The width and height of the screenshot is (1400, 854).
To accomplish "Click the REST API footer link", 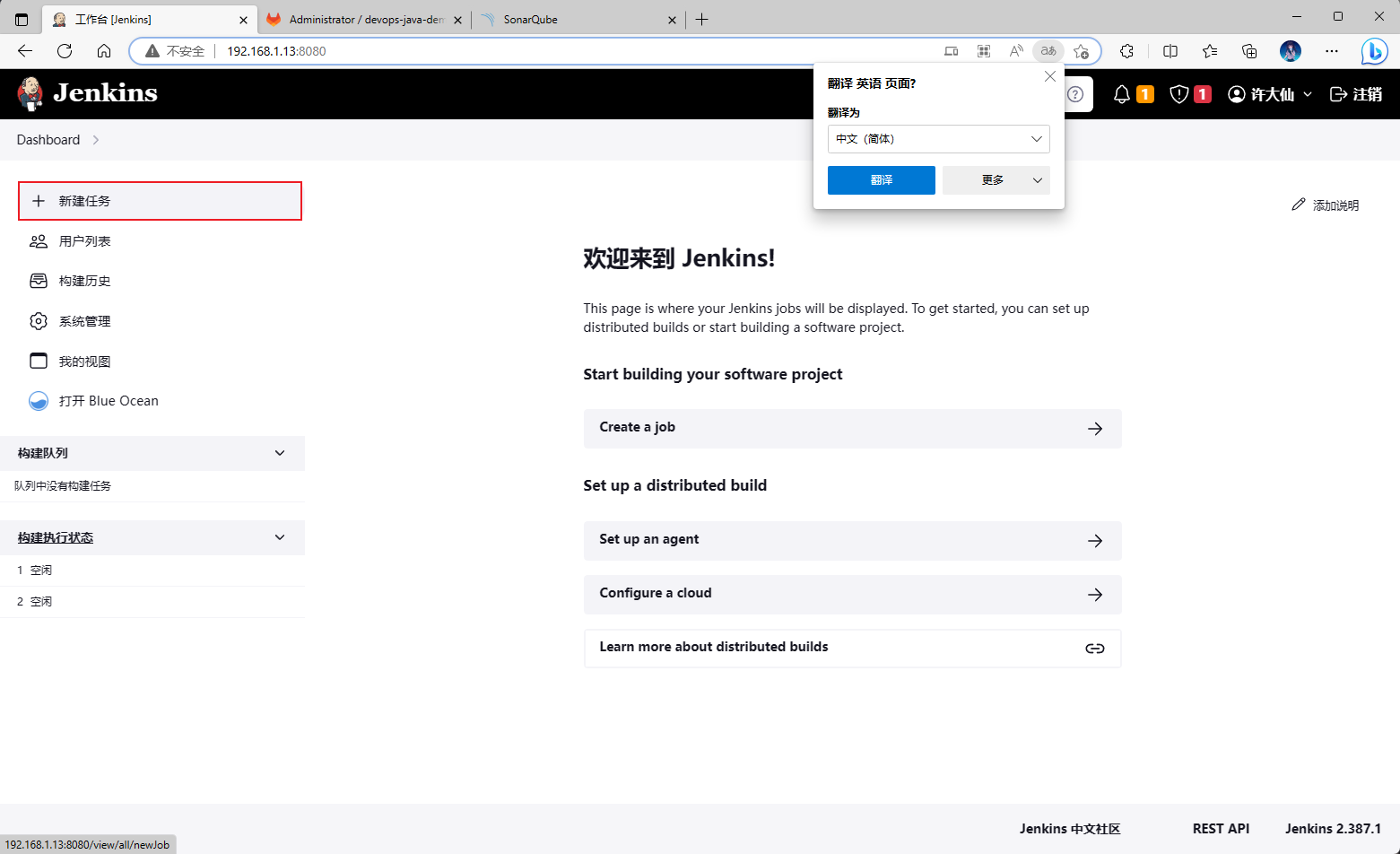I will coord(1221,829).
